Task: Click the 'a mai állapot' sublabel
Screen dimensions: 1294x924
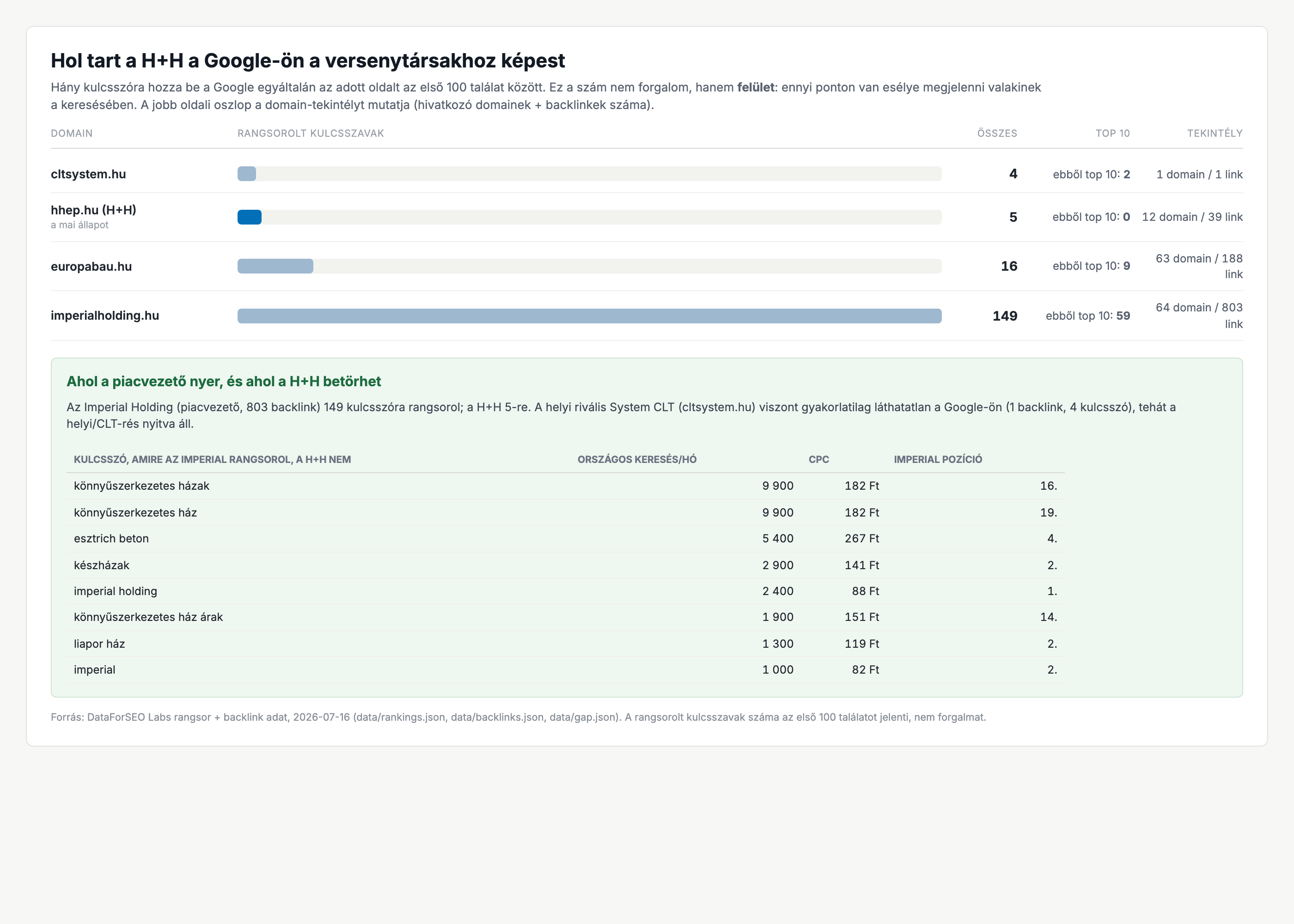Action: (79, 225)
